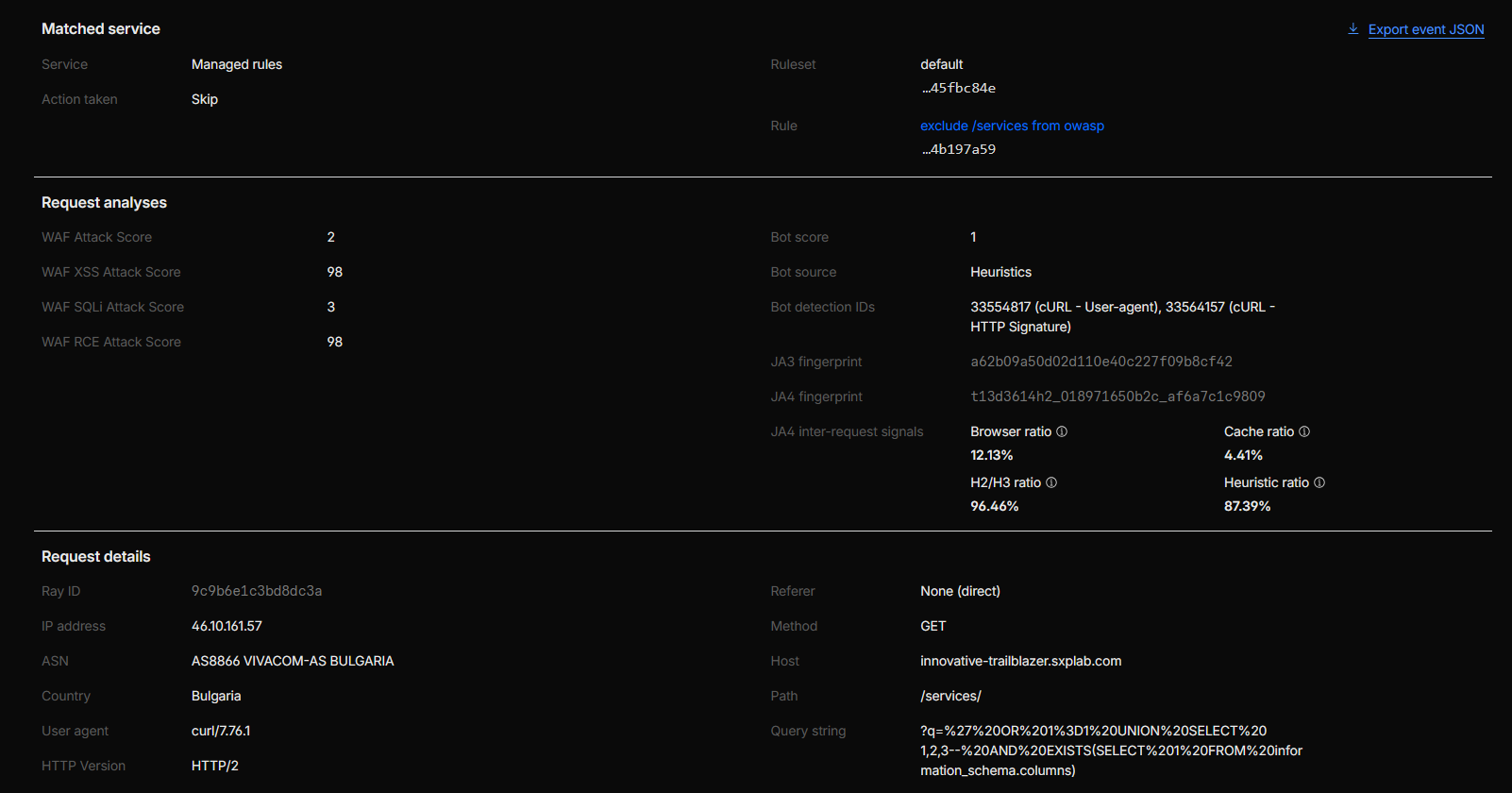Click the Bot detection IDs value text
Screen dimensions: 1512x793
point(1121,316)
